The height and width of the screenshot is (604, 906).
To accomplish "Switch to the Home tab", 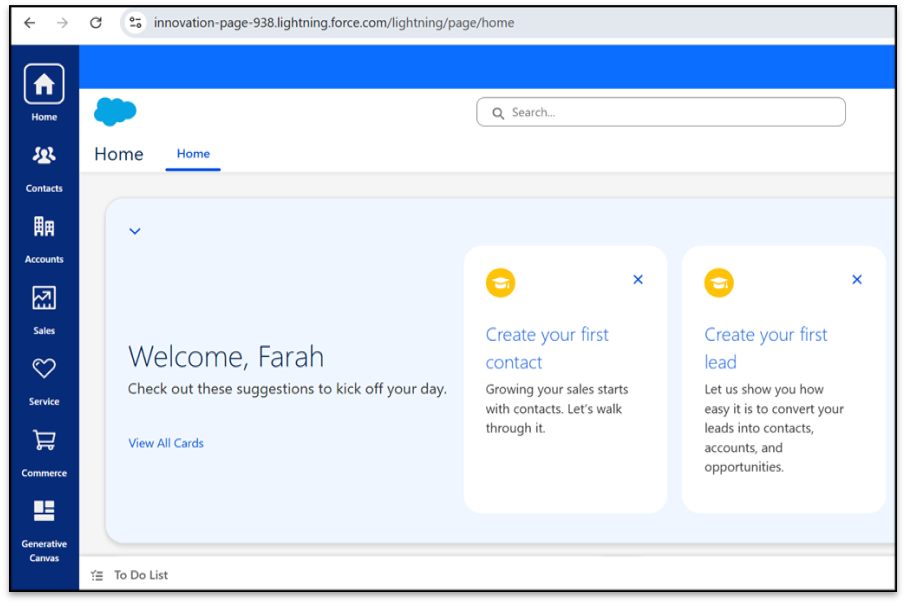I will tap(192, 154).
